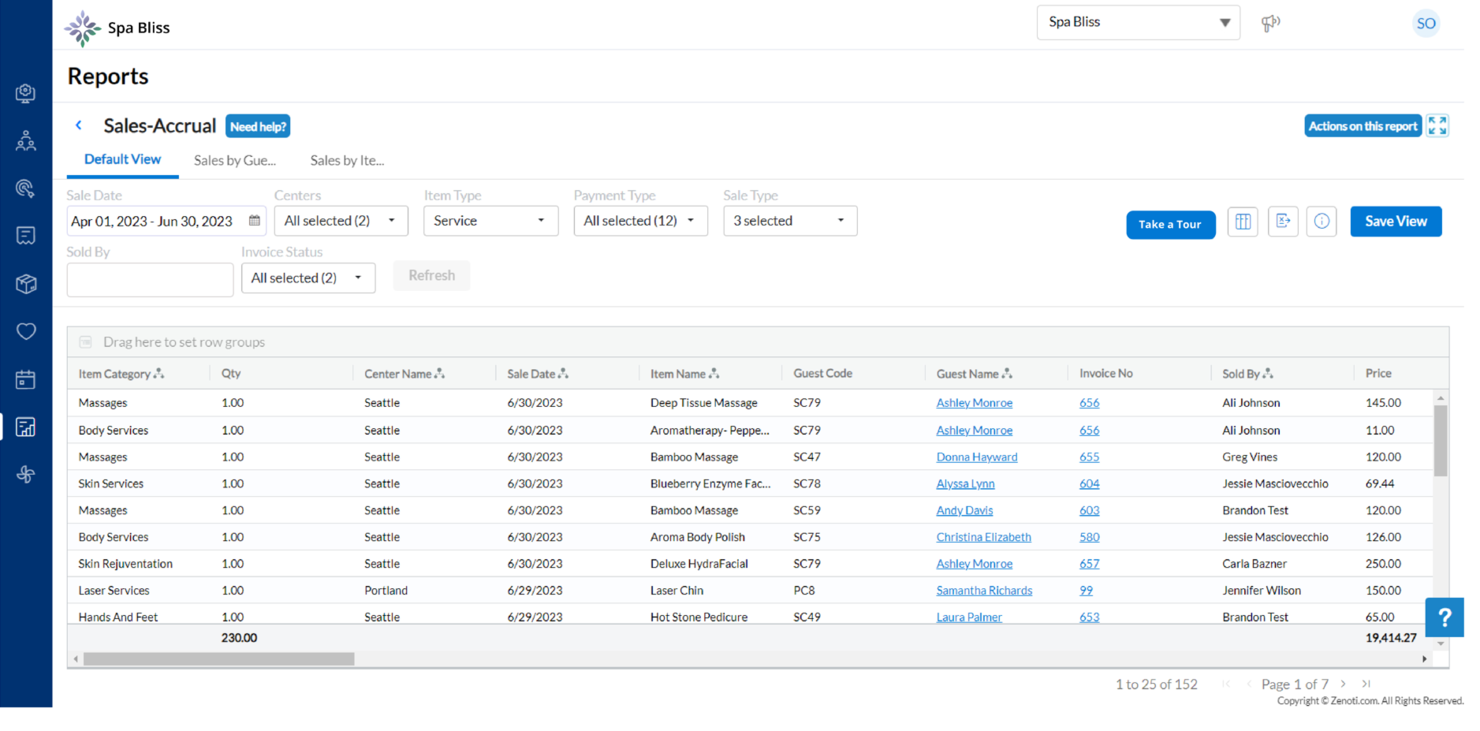Select the Laser Chin item cell
Viewport: 1480px width, 731px height.
[x=677, y=591]
